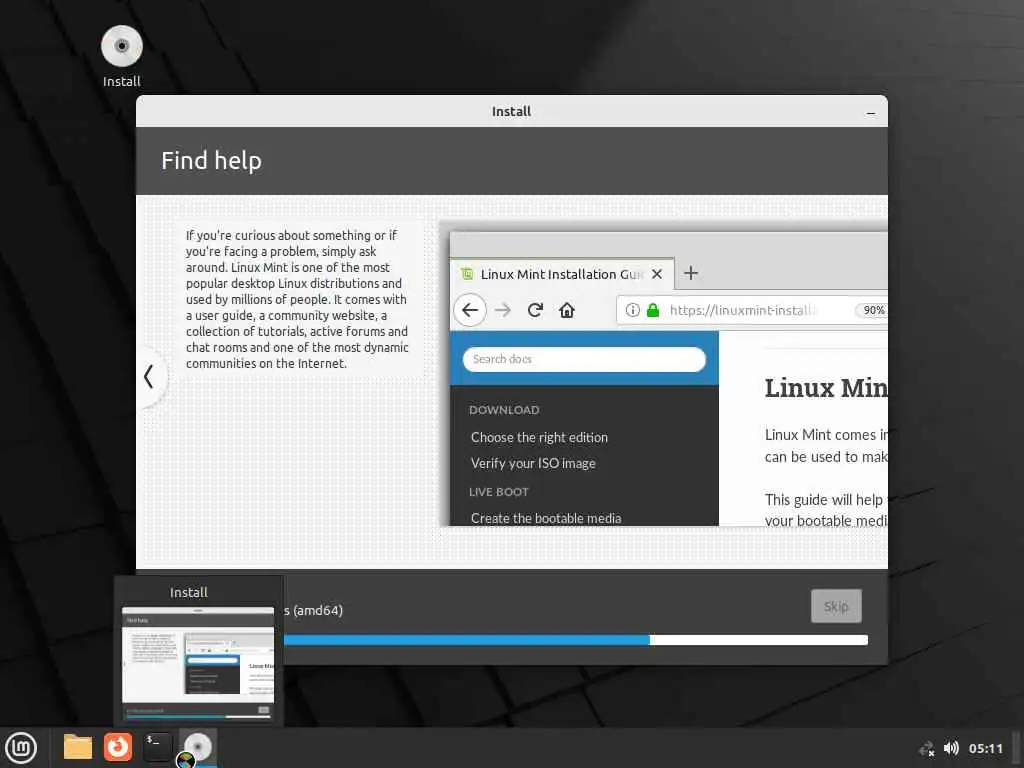This screenshot has height=768, width=1024.
Task: Click the Install label in preview popup
Action: [x=189, y=592]
